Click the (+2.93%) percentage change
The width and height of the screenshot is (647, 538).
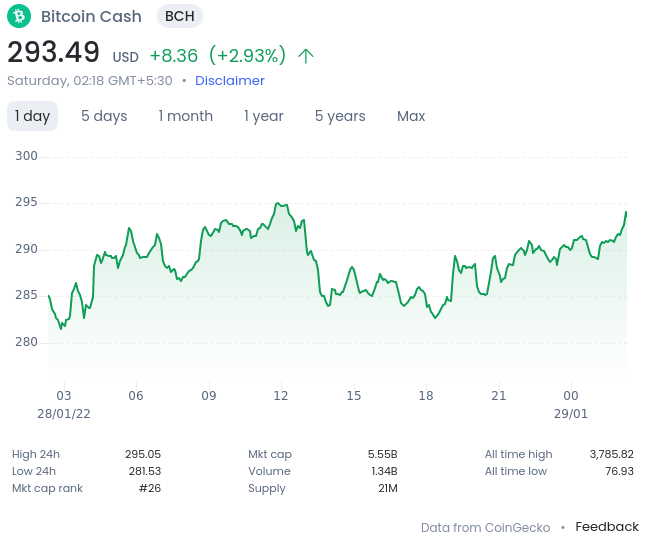pos(247,55)
